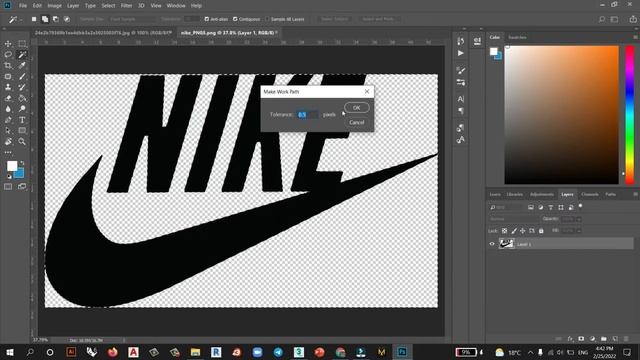Click the Select and Mask button
The width and height of the screenshot is (640, 360).
378,19
